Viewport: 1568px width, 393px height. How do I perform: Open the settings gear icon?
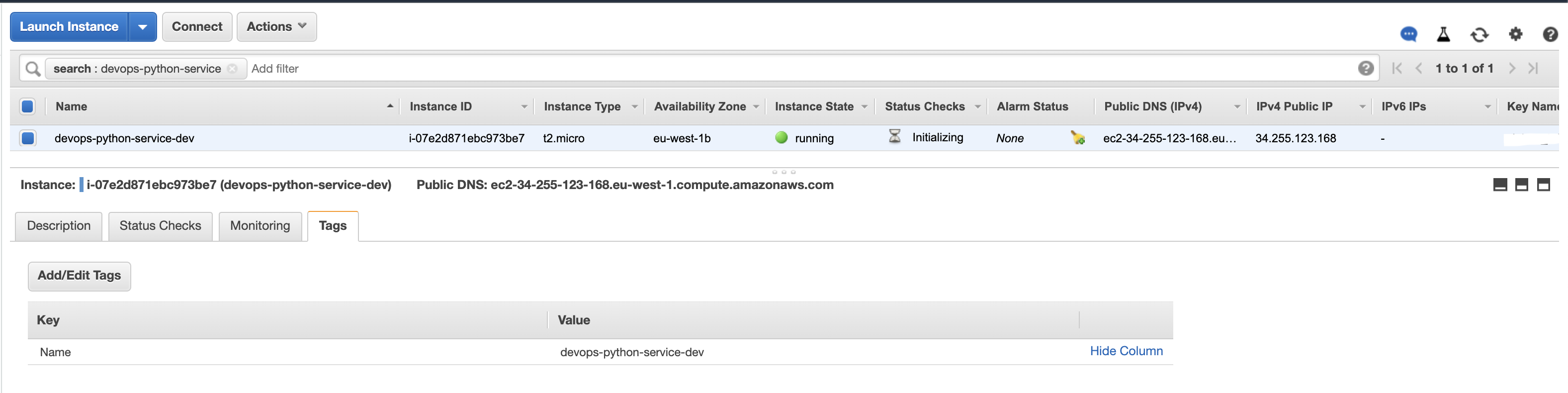tap(1516, 34)
